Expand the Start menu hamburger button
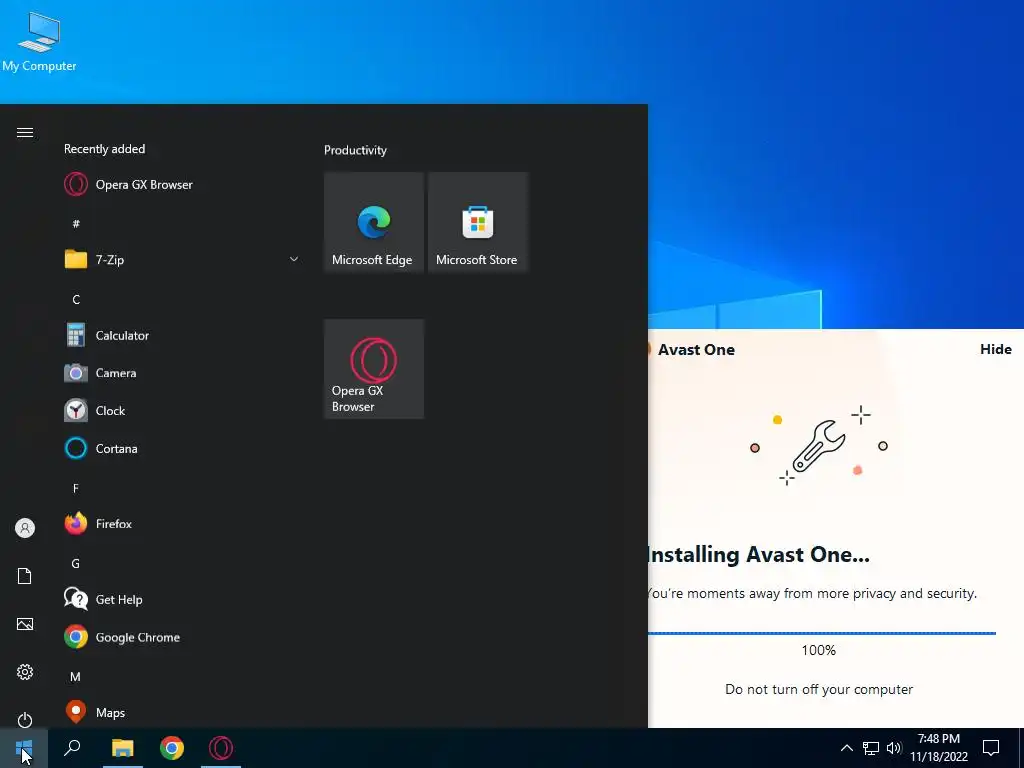 tap(25, 133)
